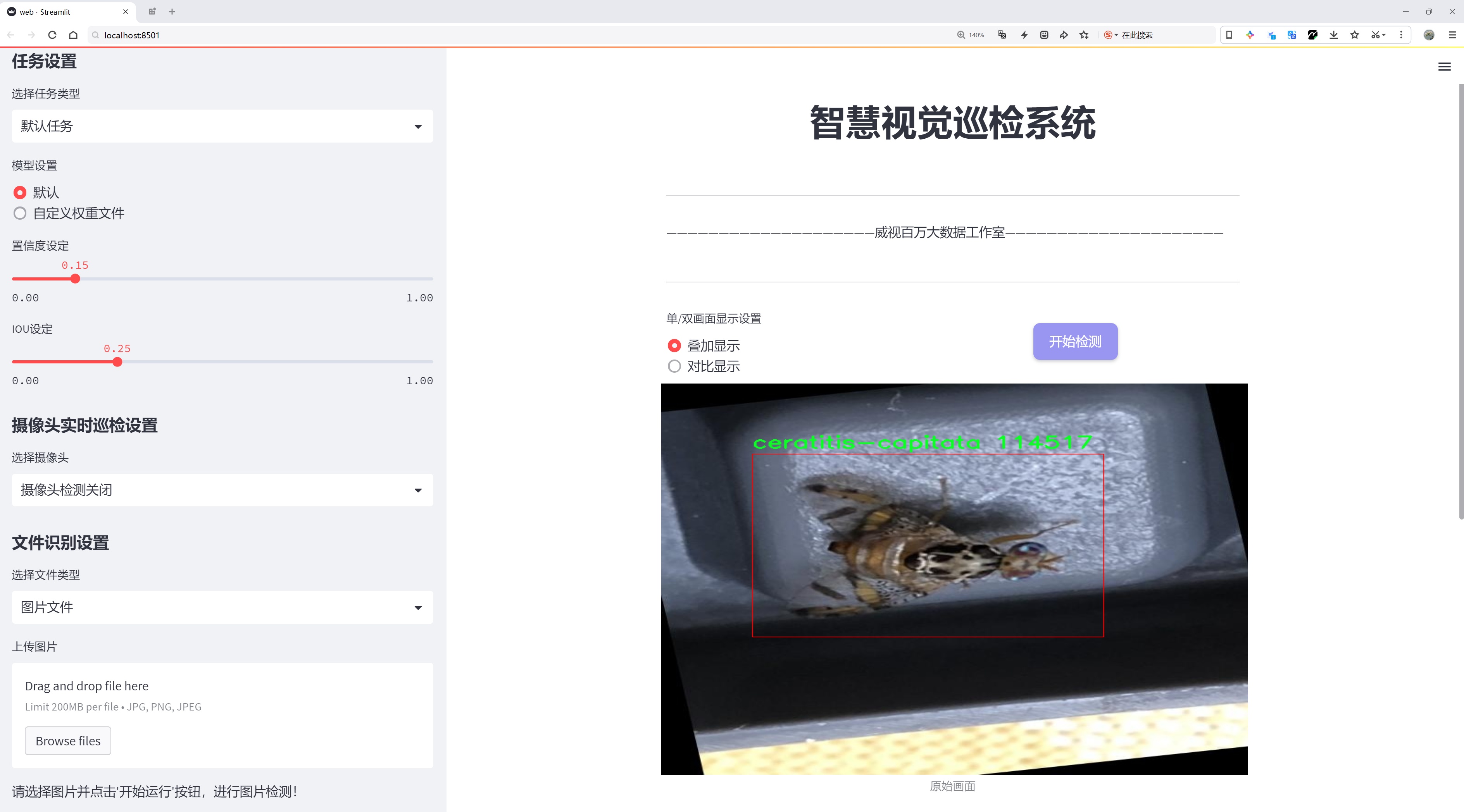Open the 摄像头检测关闭 camera dropdown
Viewport: 1464px width, 812px height.
(222, 489)
